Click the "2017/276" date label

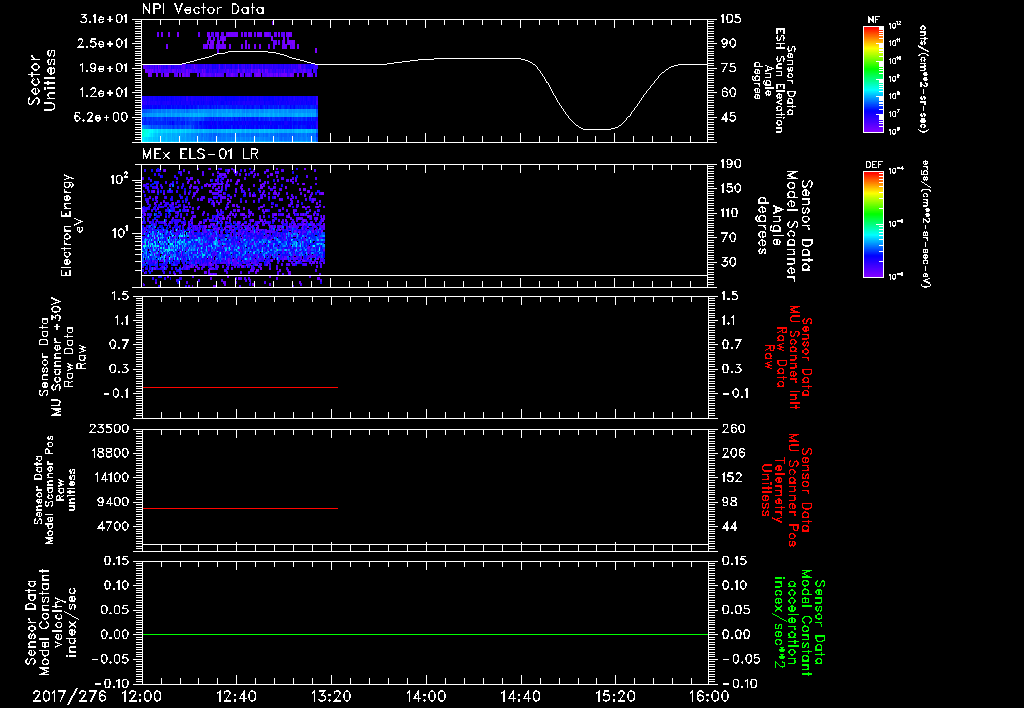tap(69, 696)
